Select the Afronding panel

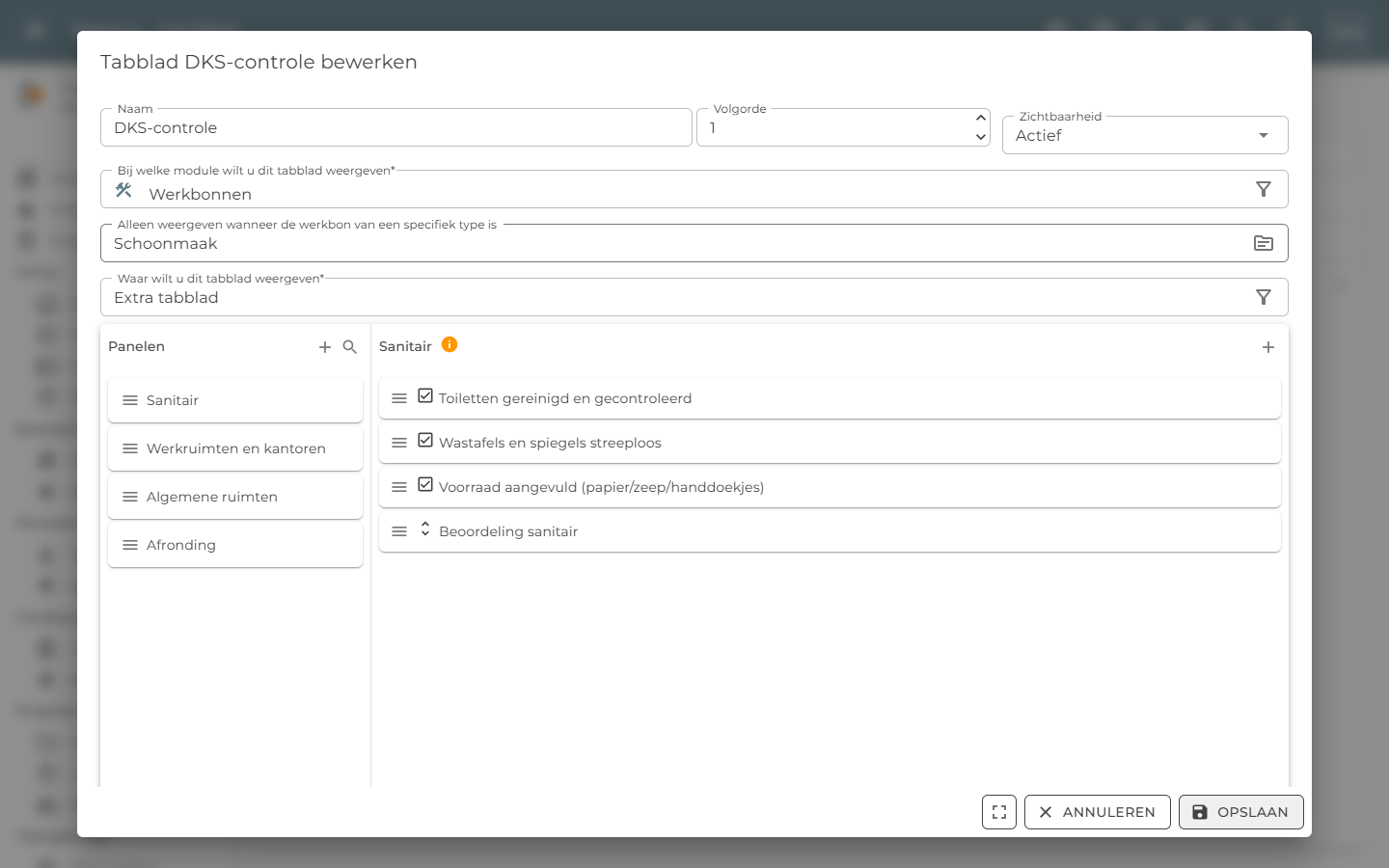point(235,545)
